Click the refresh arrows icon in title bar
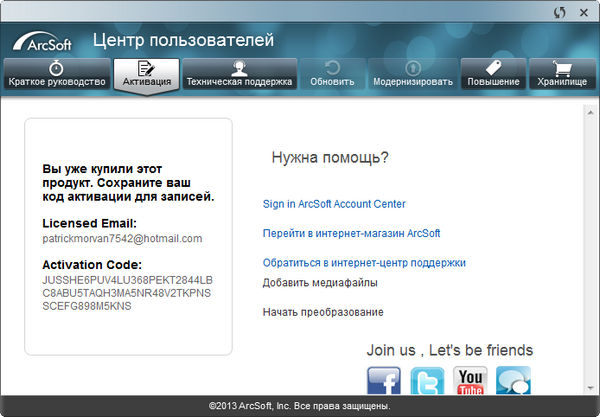The image size is (600, 417). coord(558,12)
